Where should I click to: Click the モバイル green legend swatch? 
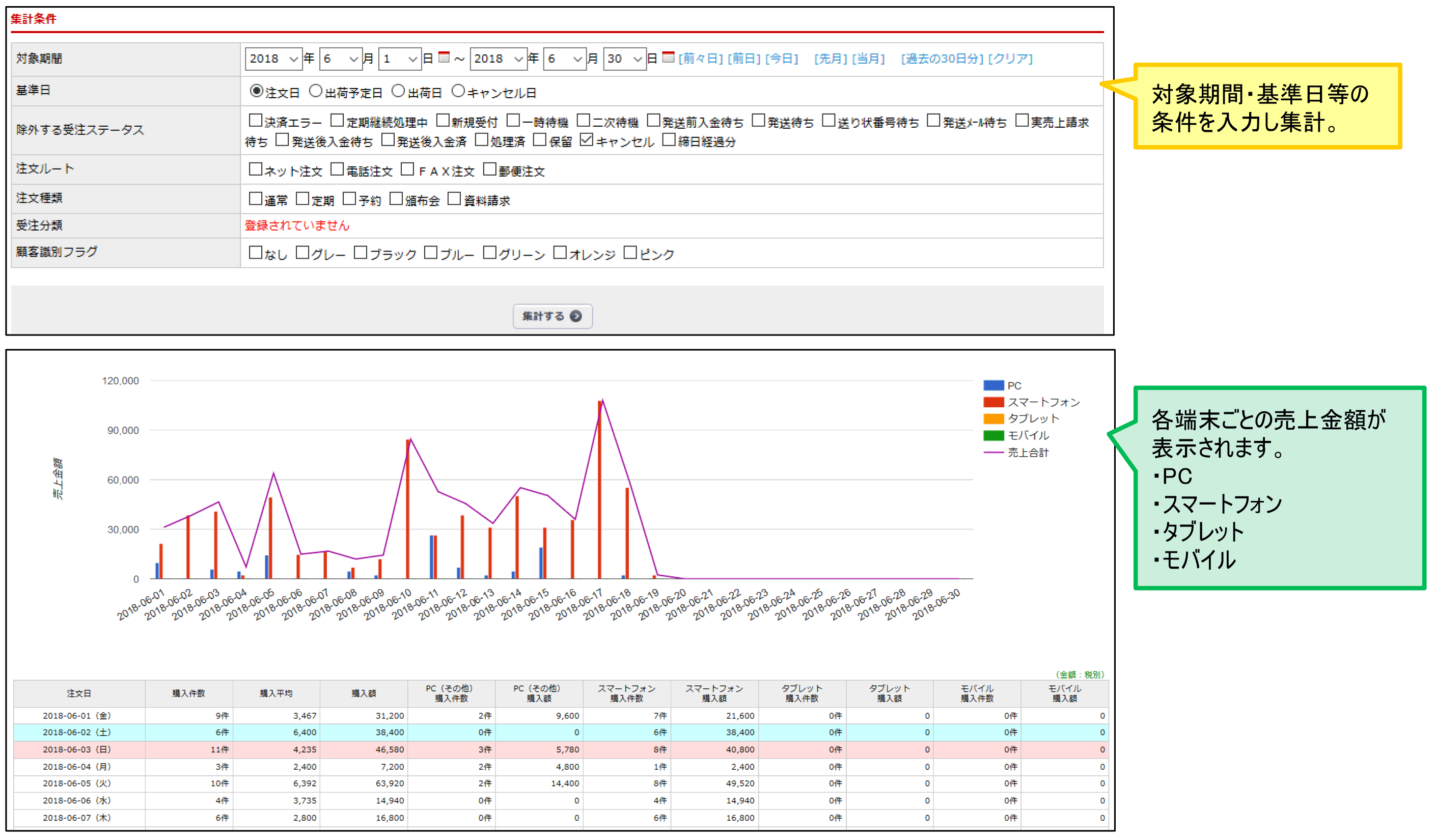[x=993, y=435]
